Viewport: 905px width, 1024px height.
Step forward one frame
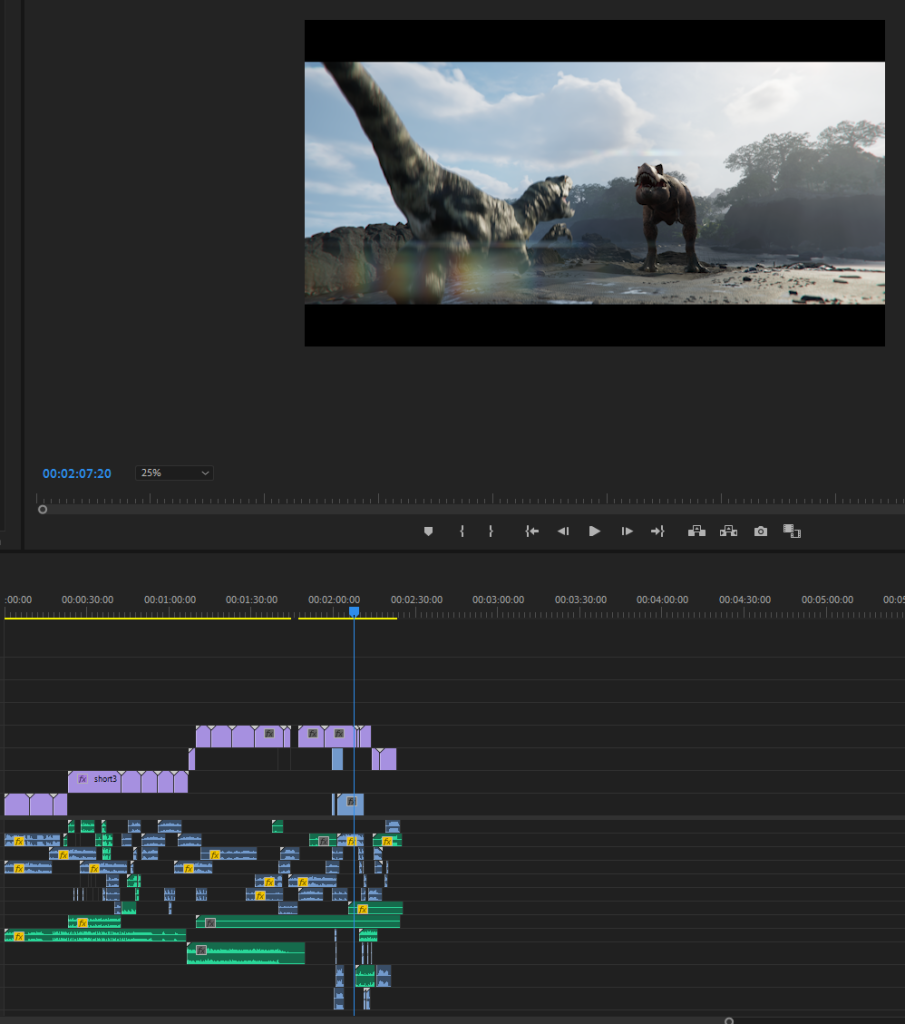(627, 531)
